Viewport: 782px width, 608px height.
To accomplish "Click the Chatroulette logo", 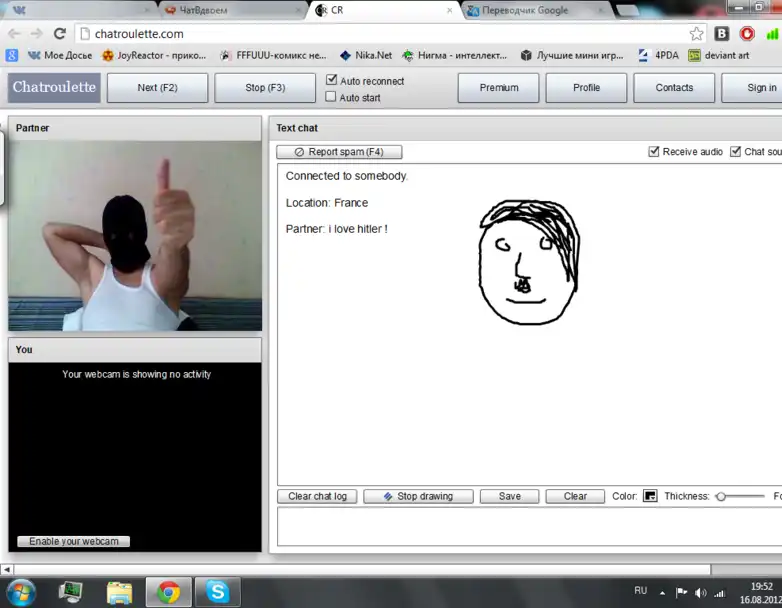I will [54, 87].
